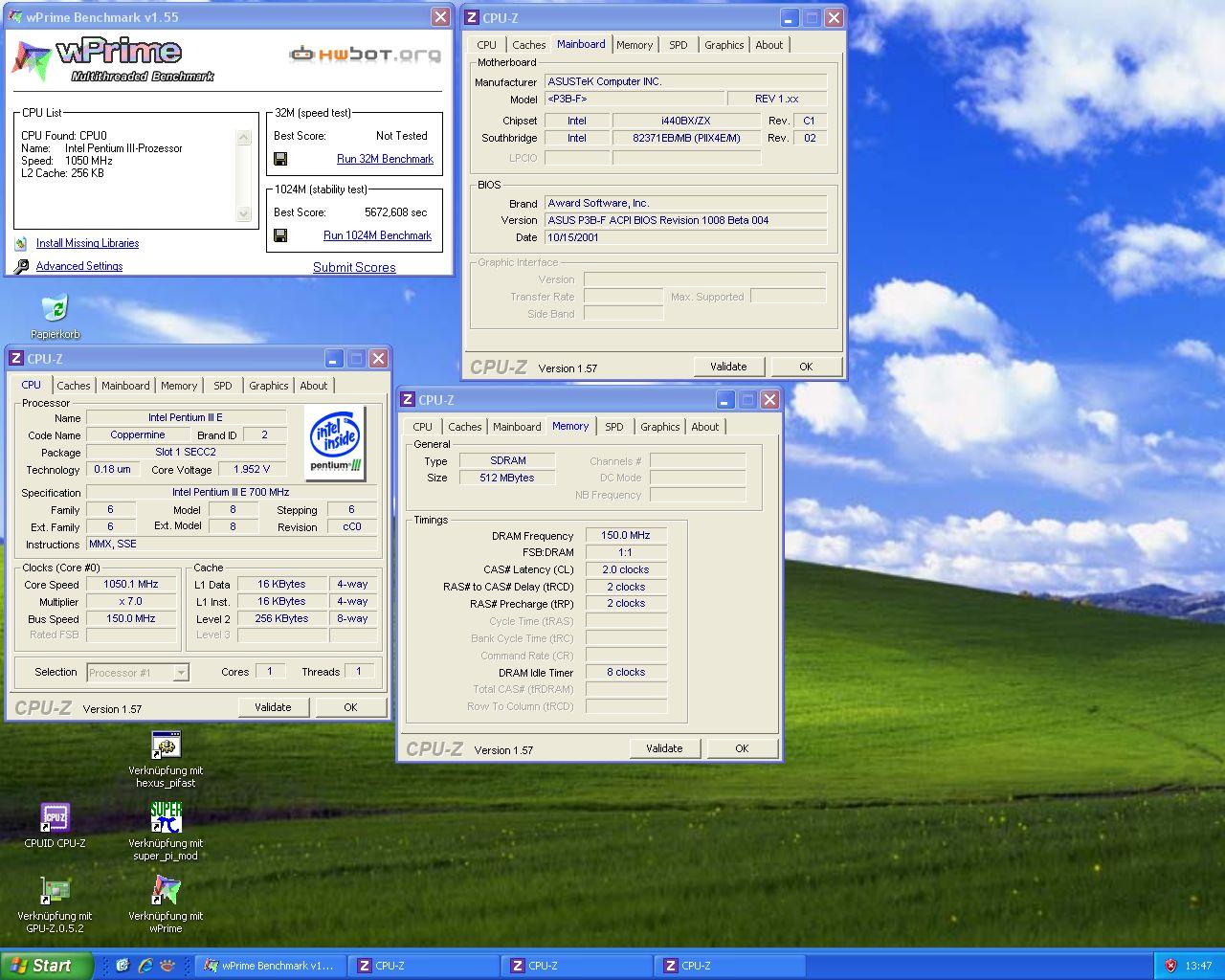The height and width of the screenshot is (980, 1225).
Task: Click the Advanced Settings magnifier icon
Action: 21,266
